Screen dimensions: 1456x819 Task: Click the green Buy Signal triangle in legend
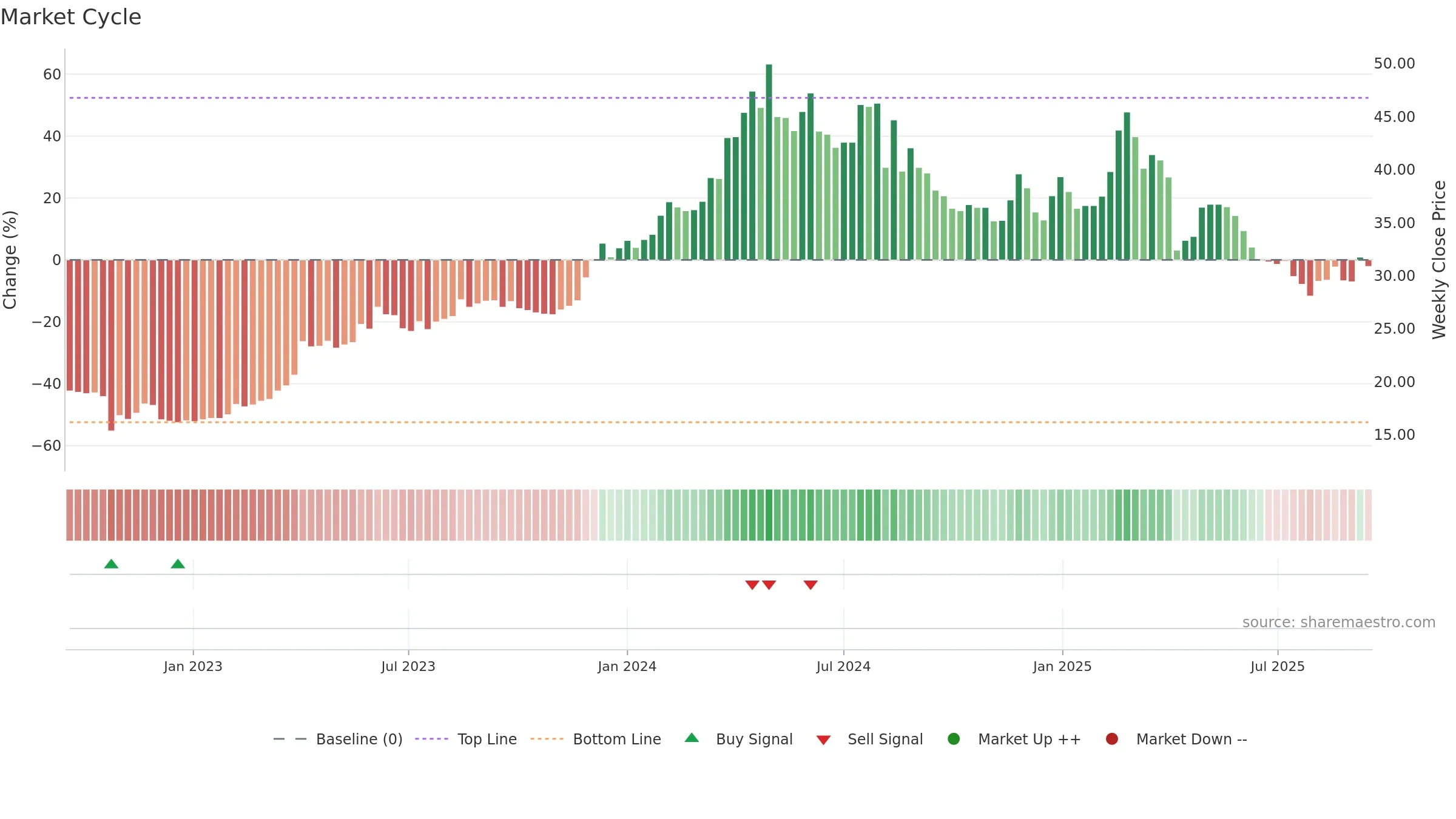click(692, 738)
